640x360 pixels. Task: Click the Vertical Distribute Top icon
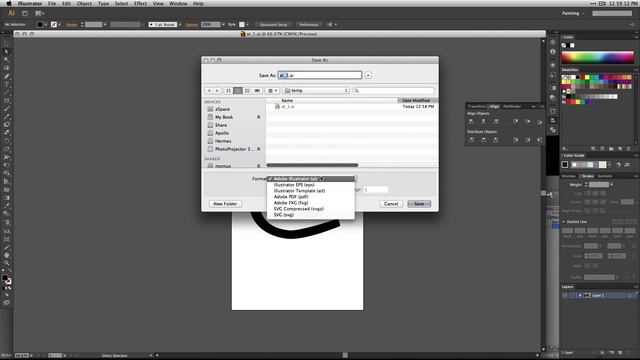coord(471,140)
